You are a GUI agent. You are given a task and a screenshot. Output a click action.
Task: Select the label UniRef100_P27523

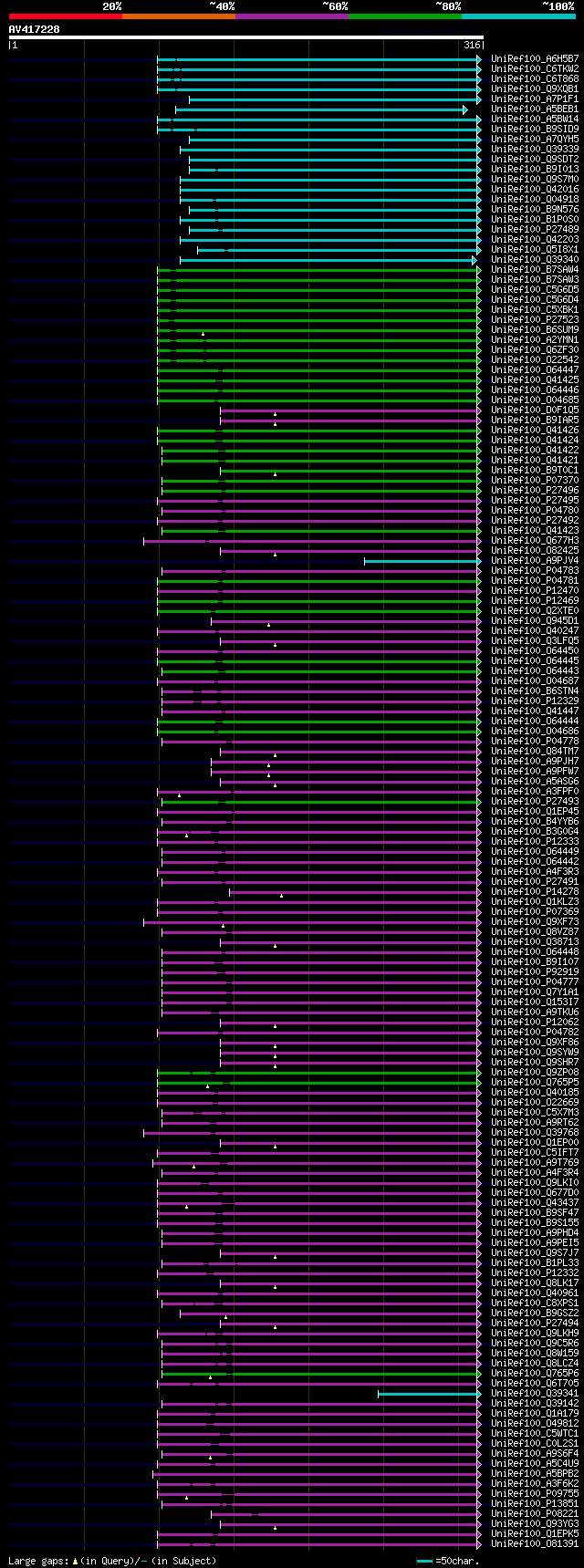tap(535, 319)
